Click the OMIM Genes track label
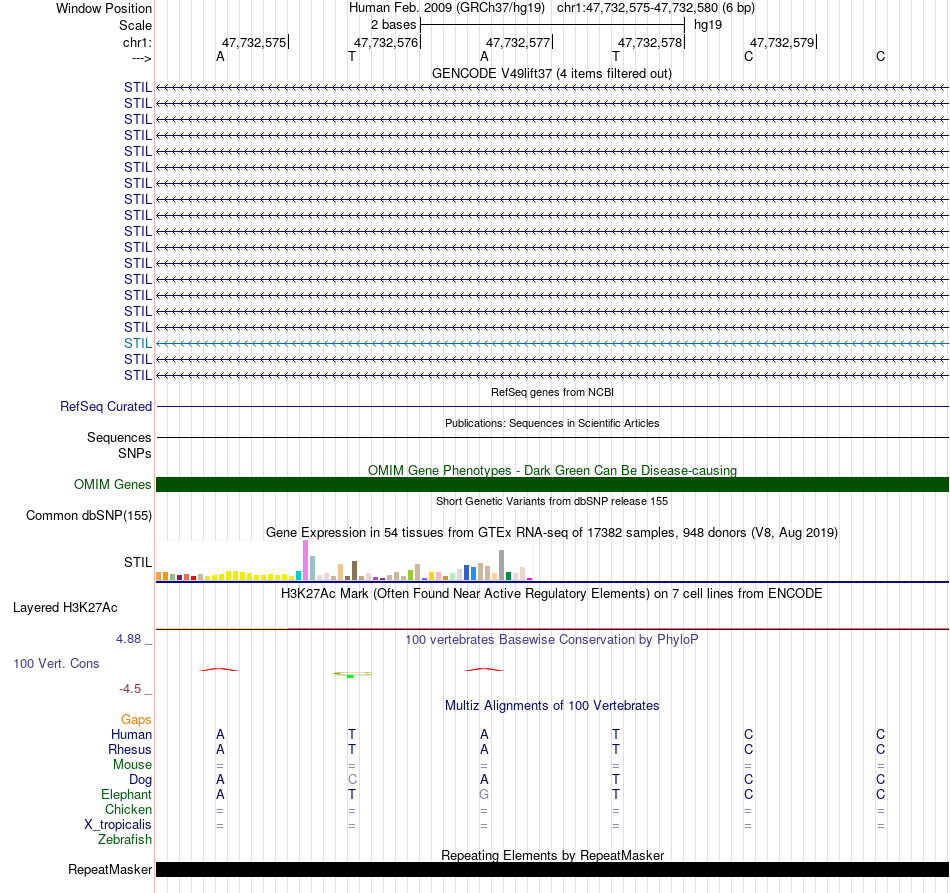 pos(112,484)
